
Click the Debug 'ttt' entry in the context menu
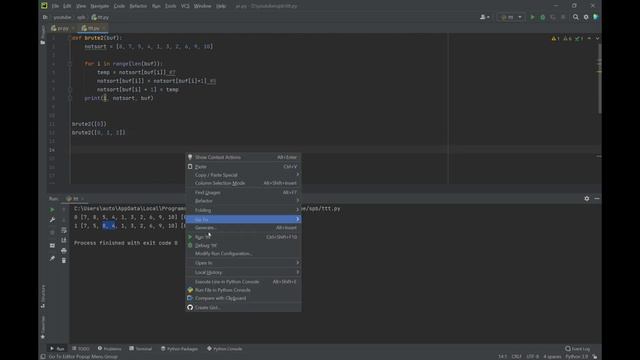pyautogui.click(x=243, y=245)
